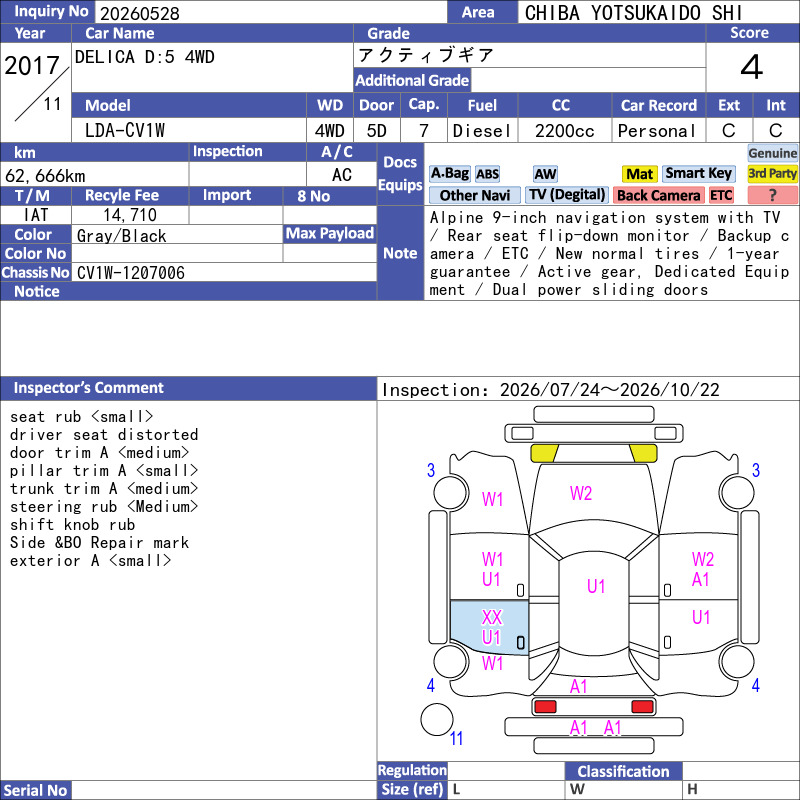The image size is (800, 800).
Task: Click the W2 mark on the hood
Action: click(x=581, y=493)
